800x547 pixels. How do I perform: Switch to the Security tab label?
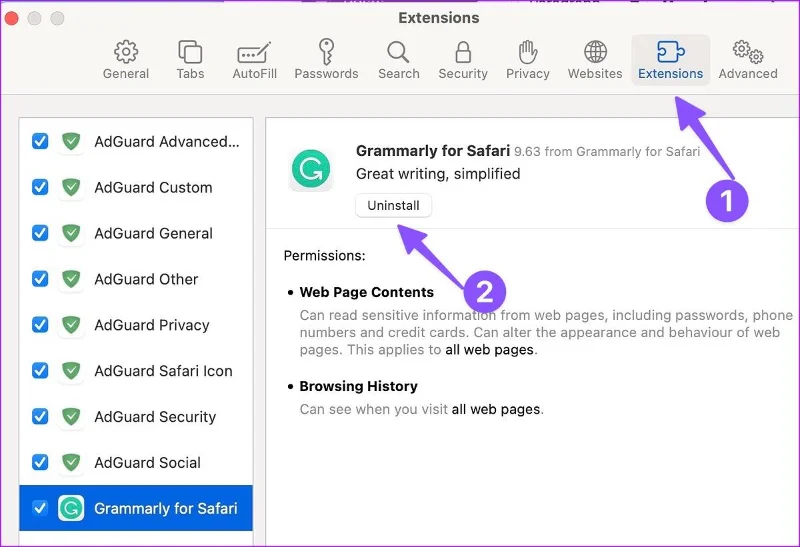[x=463, y=73]
